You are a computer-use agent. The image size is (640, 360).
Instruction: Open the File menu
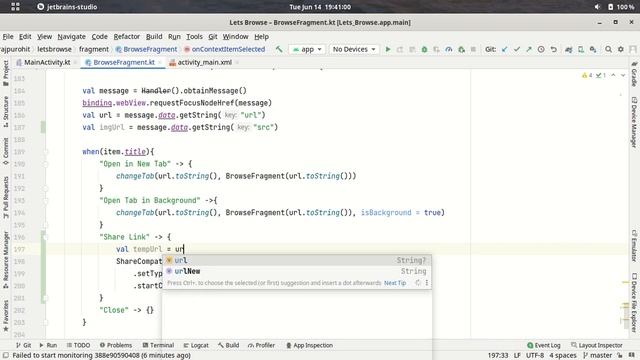(x=8, y=36)
